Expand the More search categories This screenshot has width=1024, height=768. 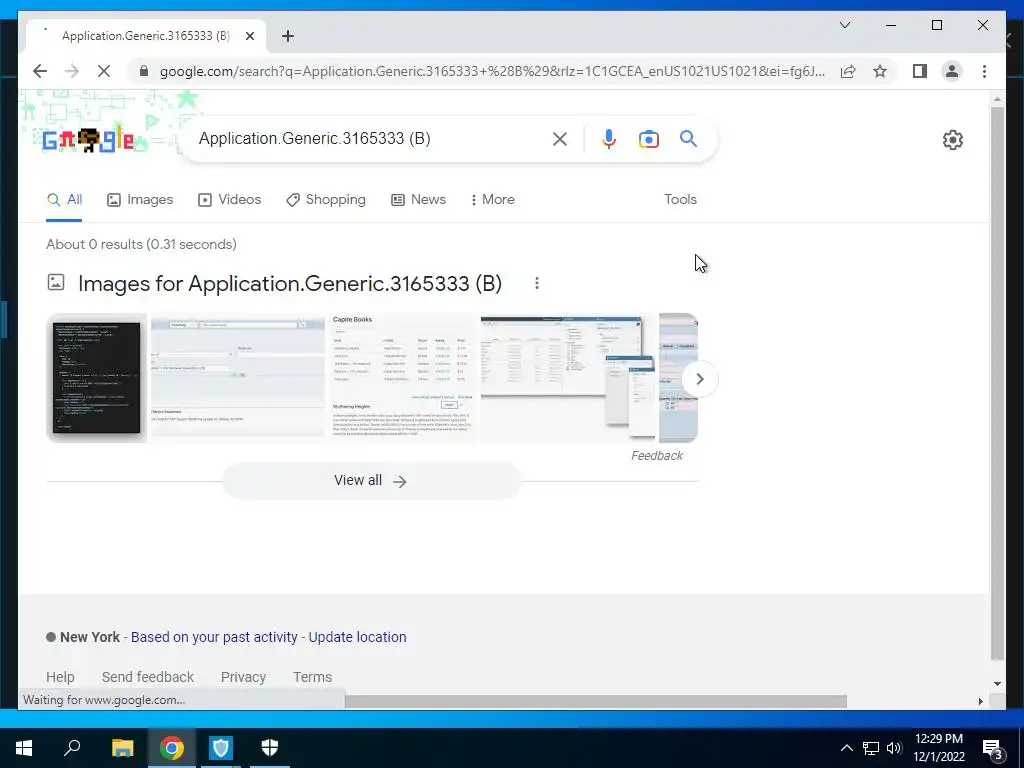[492, 200]
